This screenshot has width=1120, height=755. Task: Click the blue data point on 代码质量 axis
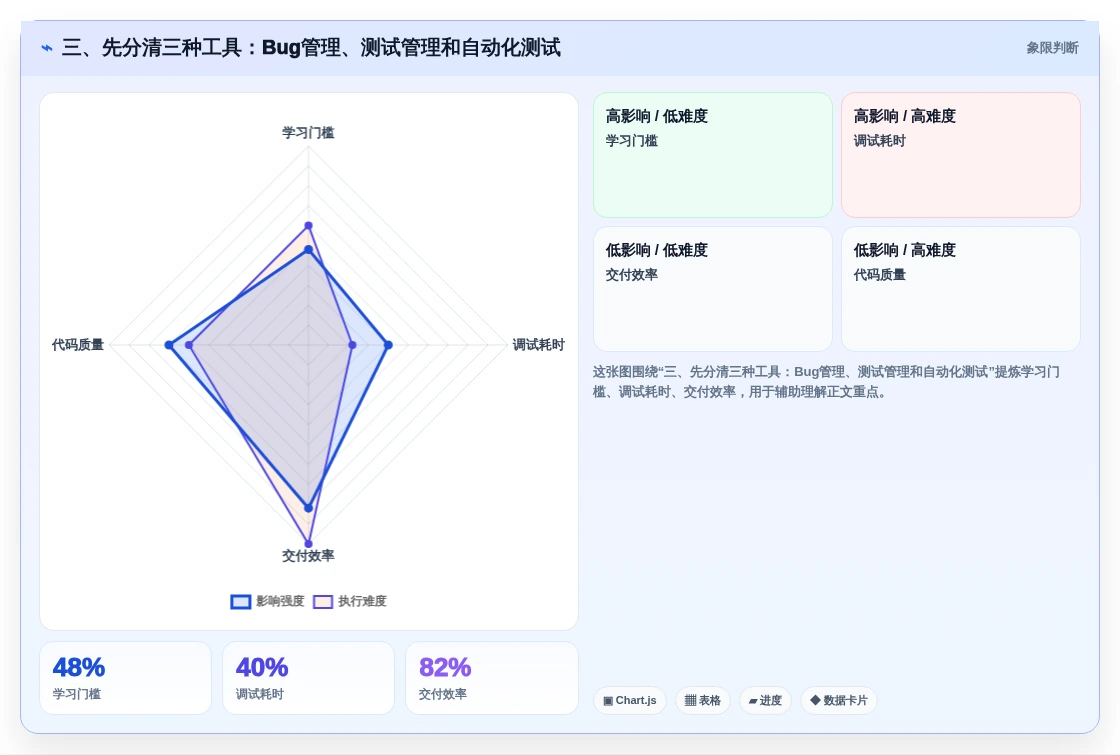coord(169,345)
